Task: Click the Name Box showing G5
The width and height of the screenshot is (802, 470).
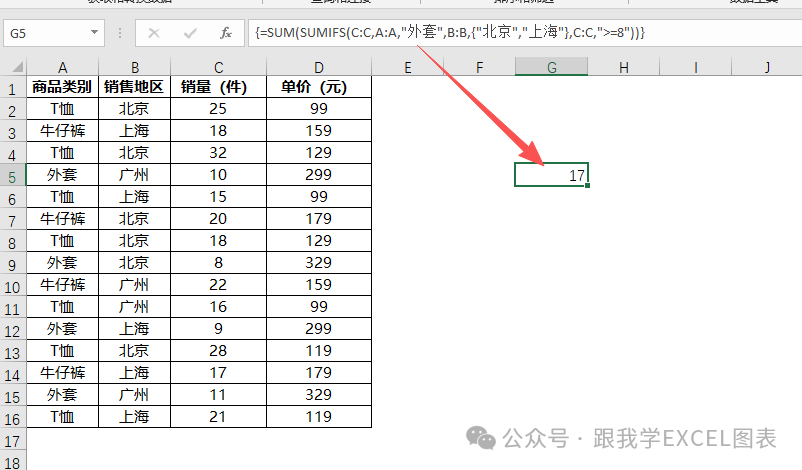Action: pos(54,33)
